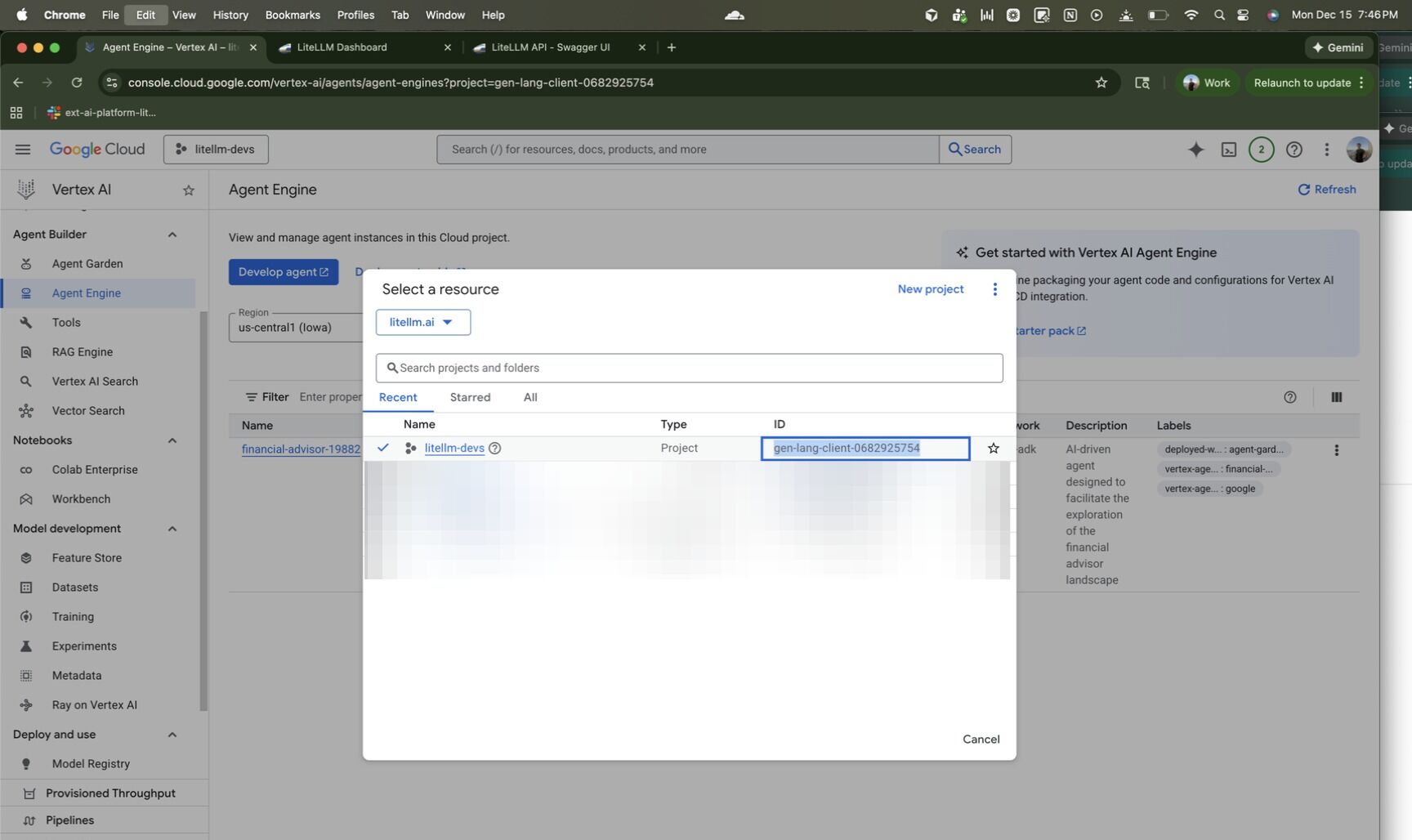Screen dimensions: 1412x840
Task: Open column display options icon
Action: point(1336,397)
